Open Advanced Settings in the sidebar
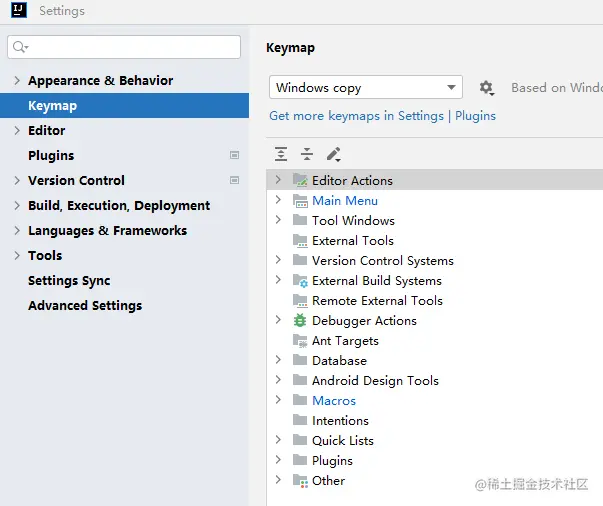This screenshot has height=506, width=603. [85, 306]
